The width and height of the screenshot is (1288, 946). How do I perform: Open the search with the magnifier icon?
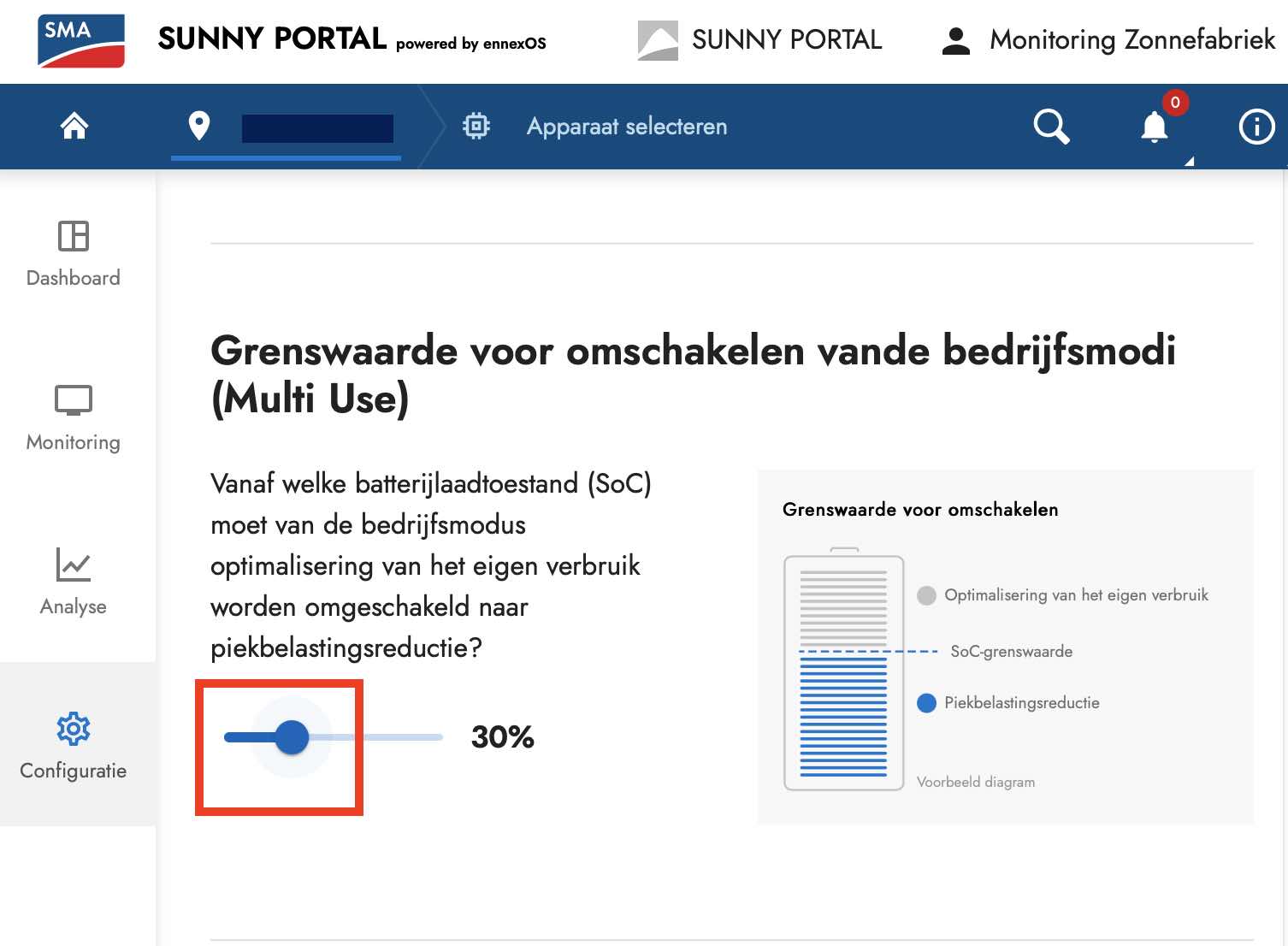[x=1051, y=127]
